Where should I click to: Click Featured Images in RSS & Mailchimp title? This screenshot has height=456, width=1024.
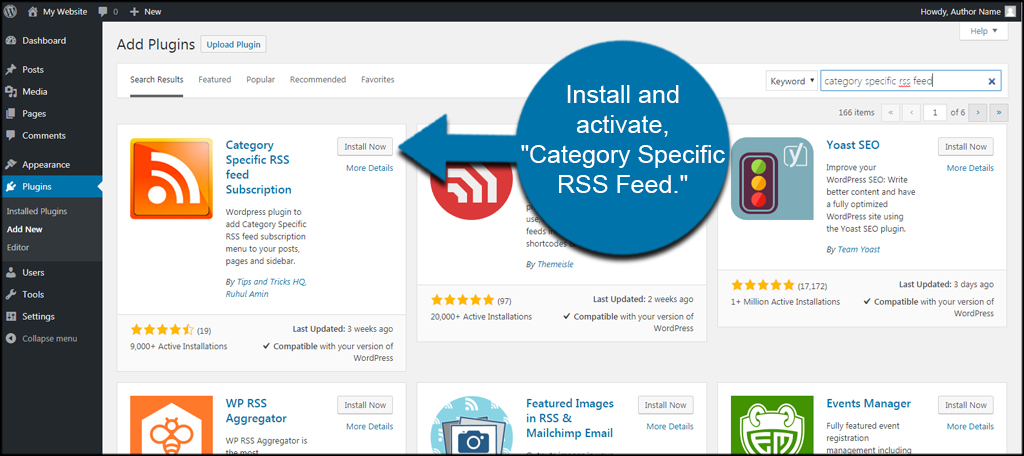(569, 418)
